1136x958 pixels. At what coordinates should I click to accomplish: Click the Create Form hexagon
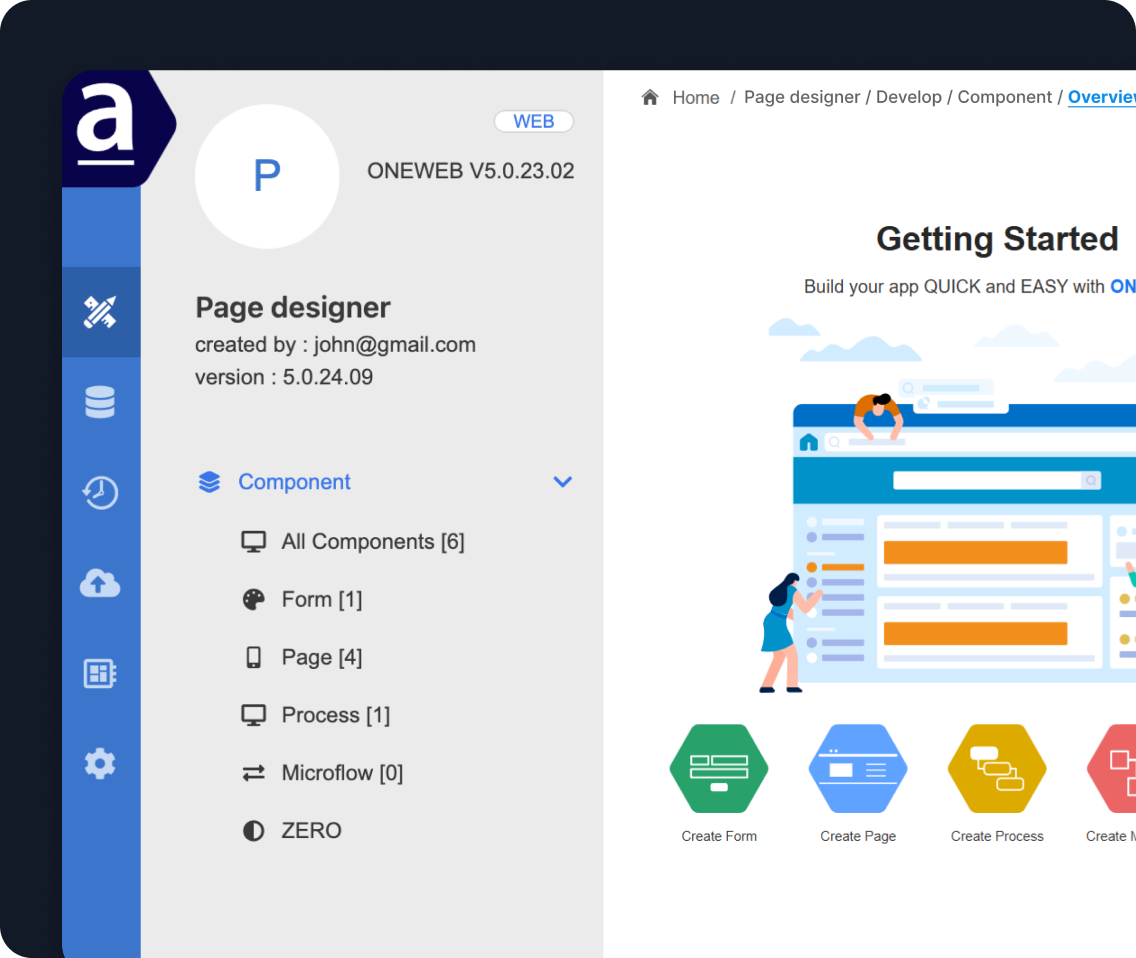(x=718, y=768)
